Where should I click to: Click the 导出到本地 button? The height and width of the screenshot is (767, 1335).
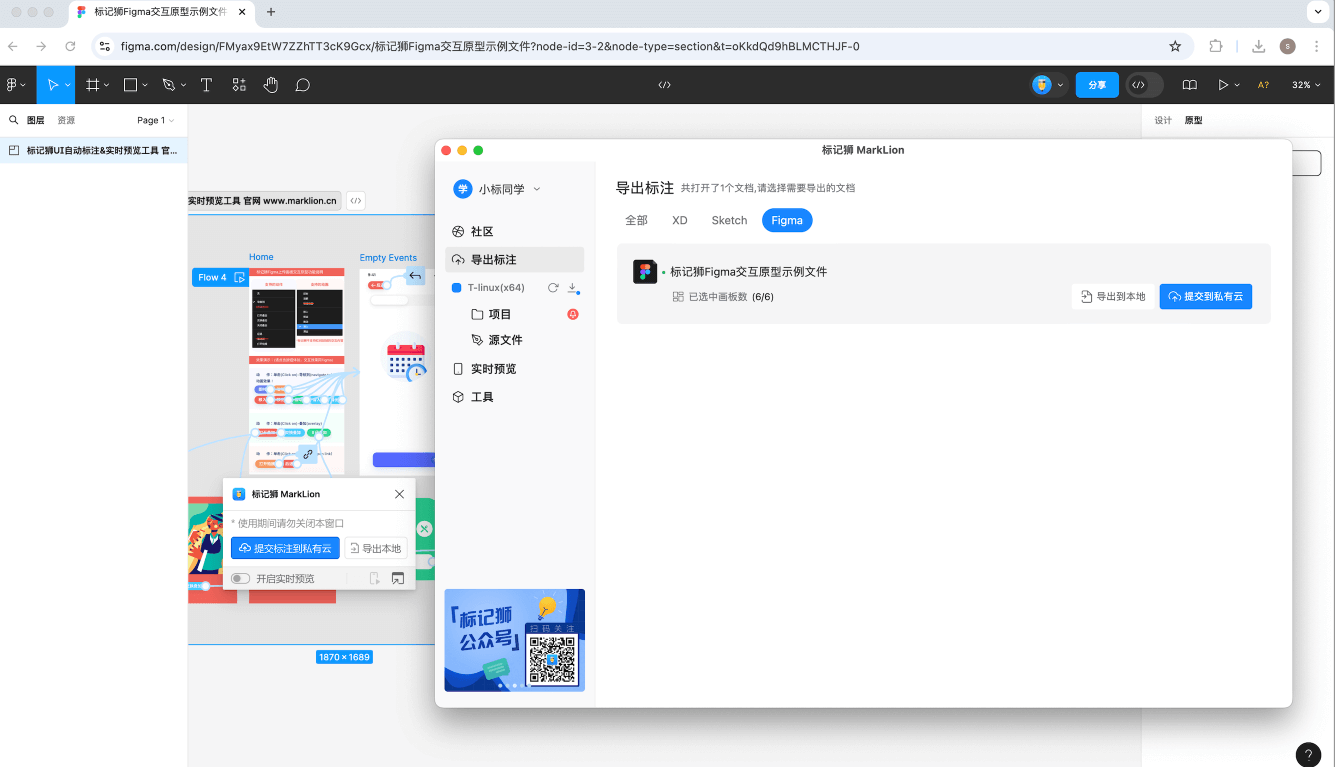coord(1112,296)
